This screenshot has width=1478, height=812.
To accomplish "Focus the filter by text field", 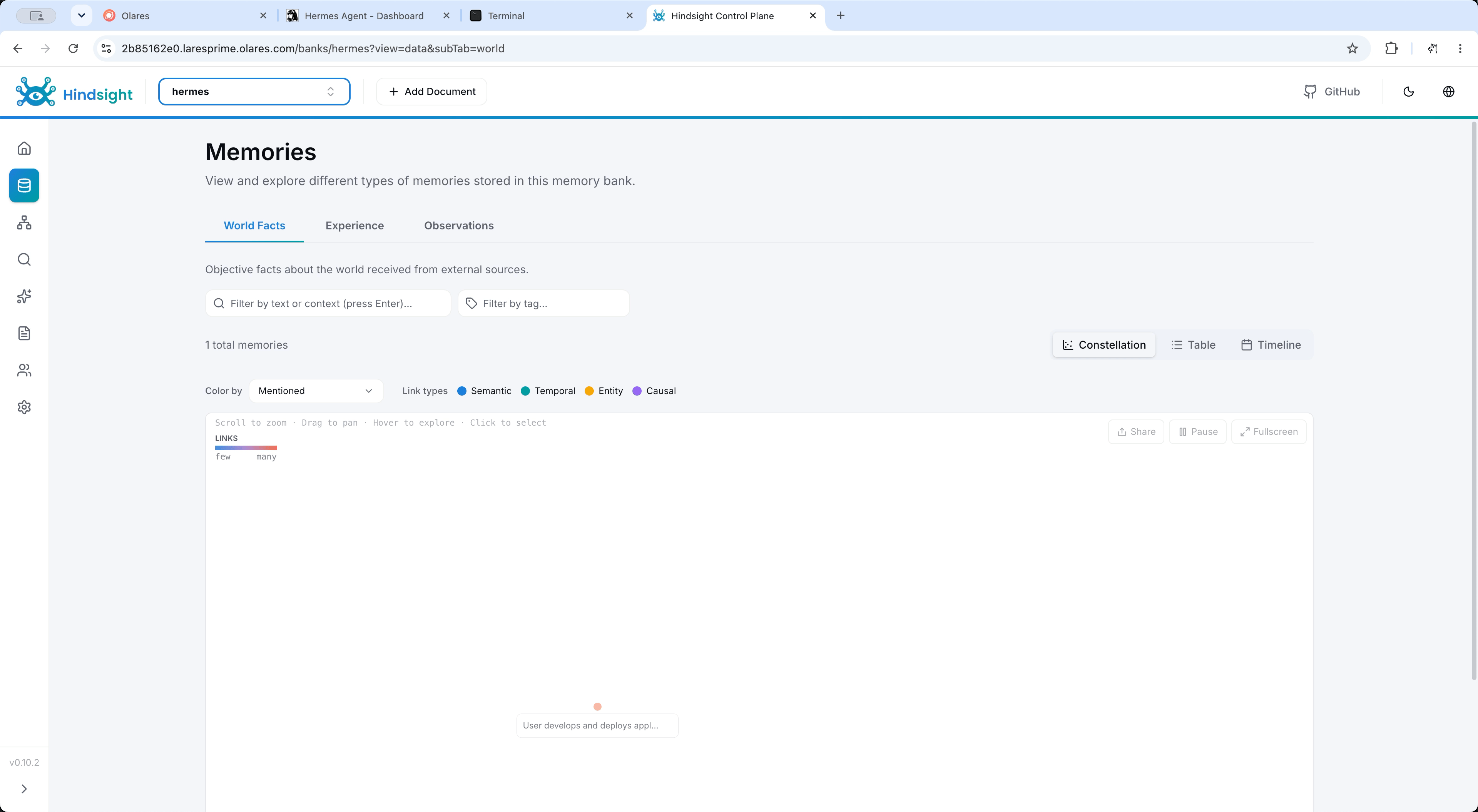I will pyautogui.click(x=328, y=304).
